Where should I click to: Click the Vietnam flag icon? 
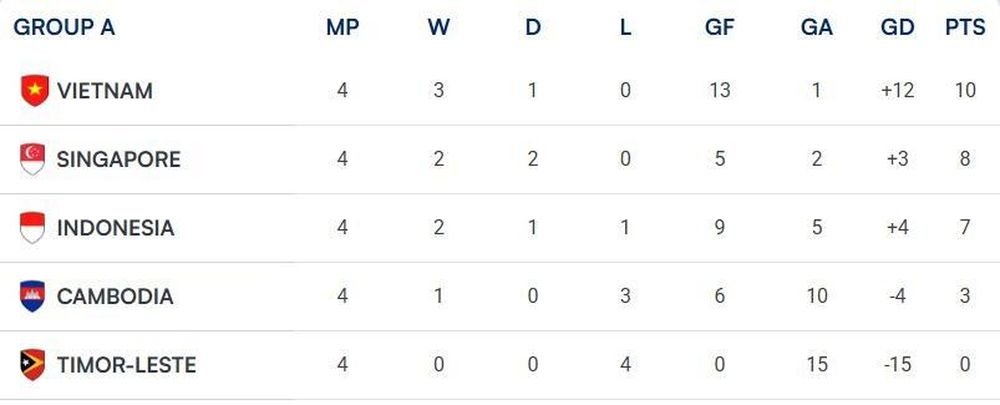[x=34, y=91]
